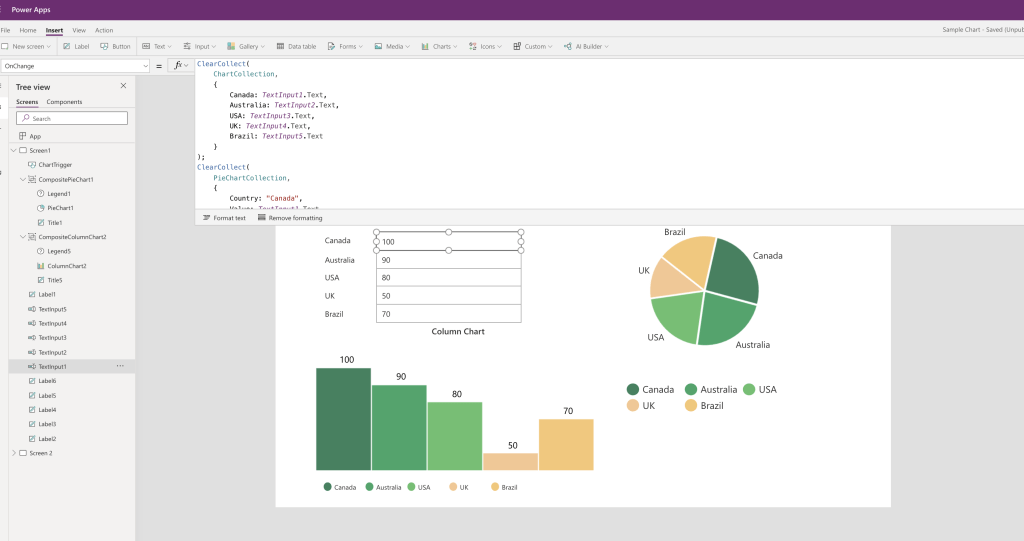
Task: Click the App item in tree view
Action: click(35, 136)
